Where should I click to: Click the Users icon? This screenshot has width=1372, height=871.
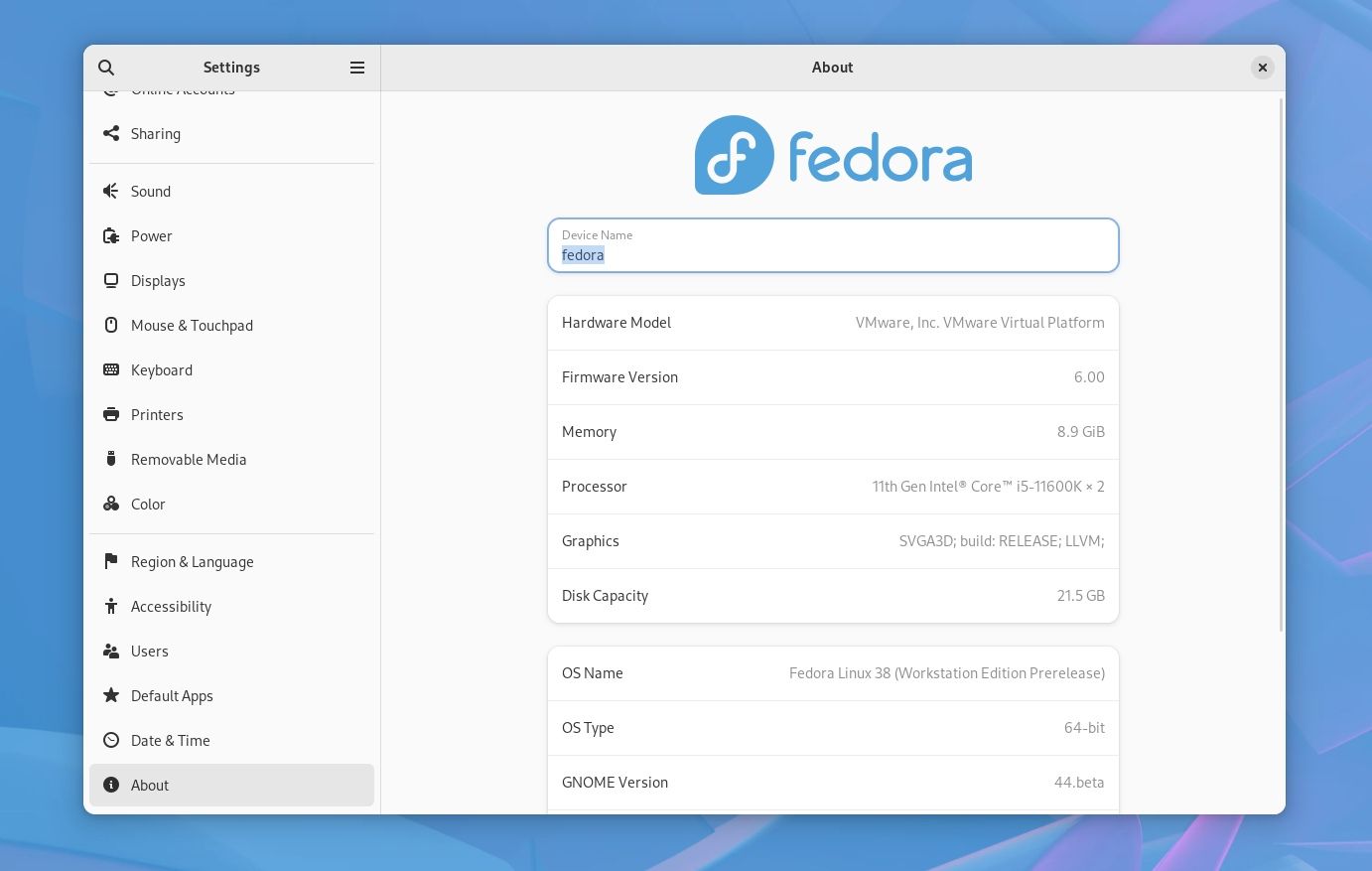[110, 651]
